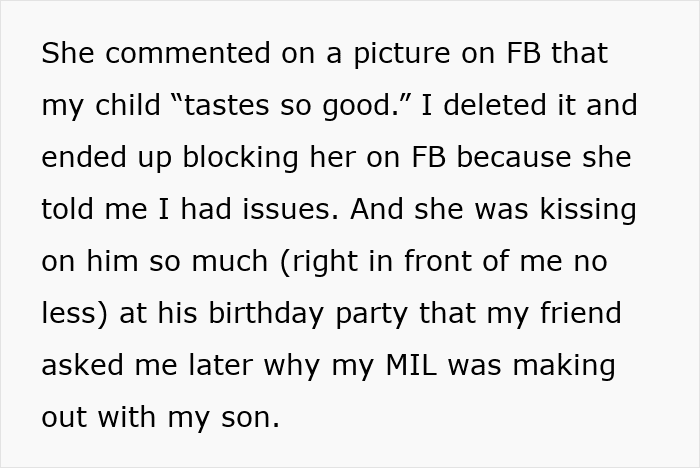
Task: Click the first "FB" in the top line
Action: tap(524, 53)
